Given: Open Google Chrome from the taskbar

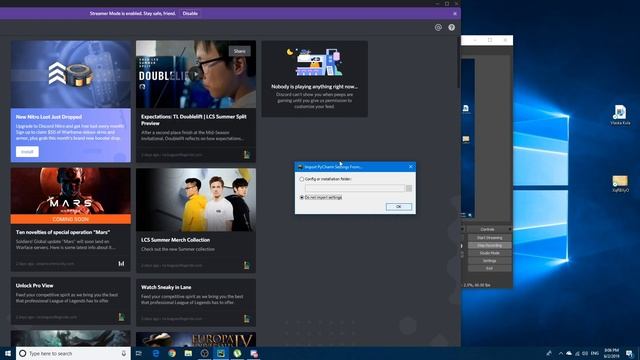Looking at the screenshot, I should pos(172,353).
